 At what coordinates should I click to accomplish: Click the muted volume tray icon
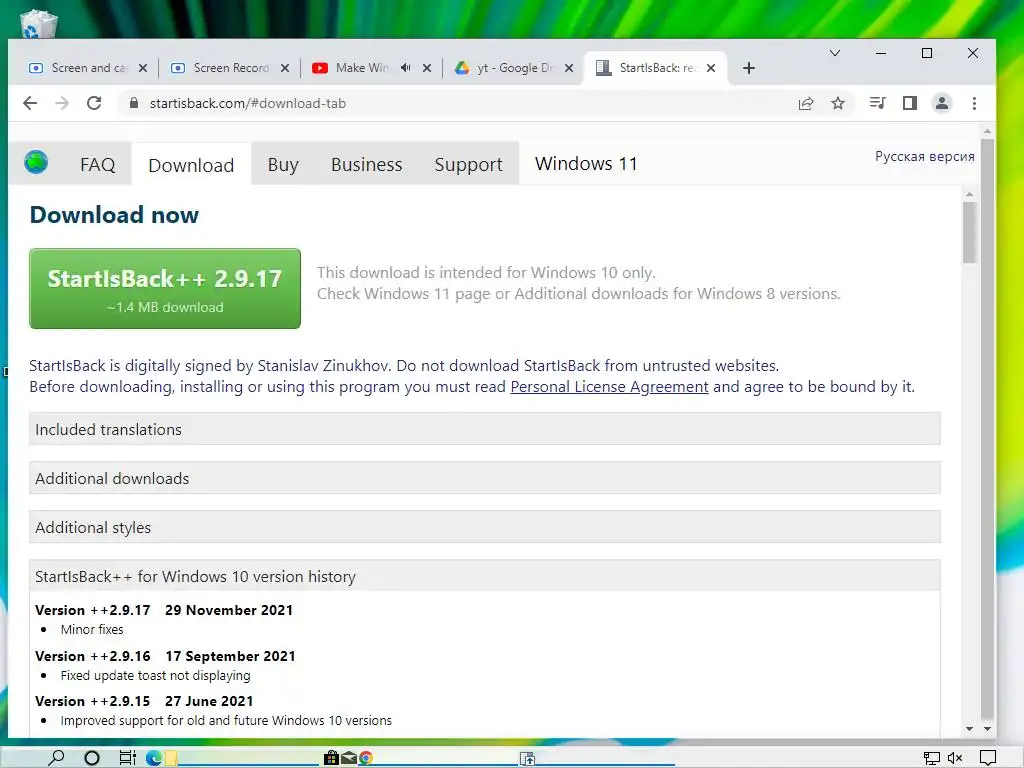pos(955,758)
